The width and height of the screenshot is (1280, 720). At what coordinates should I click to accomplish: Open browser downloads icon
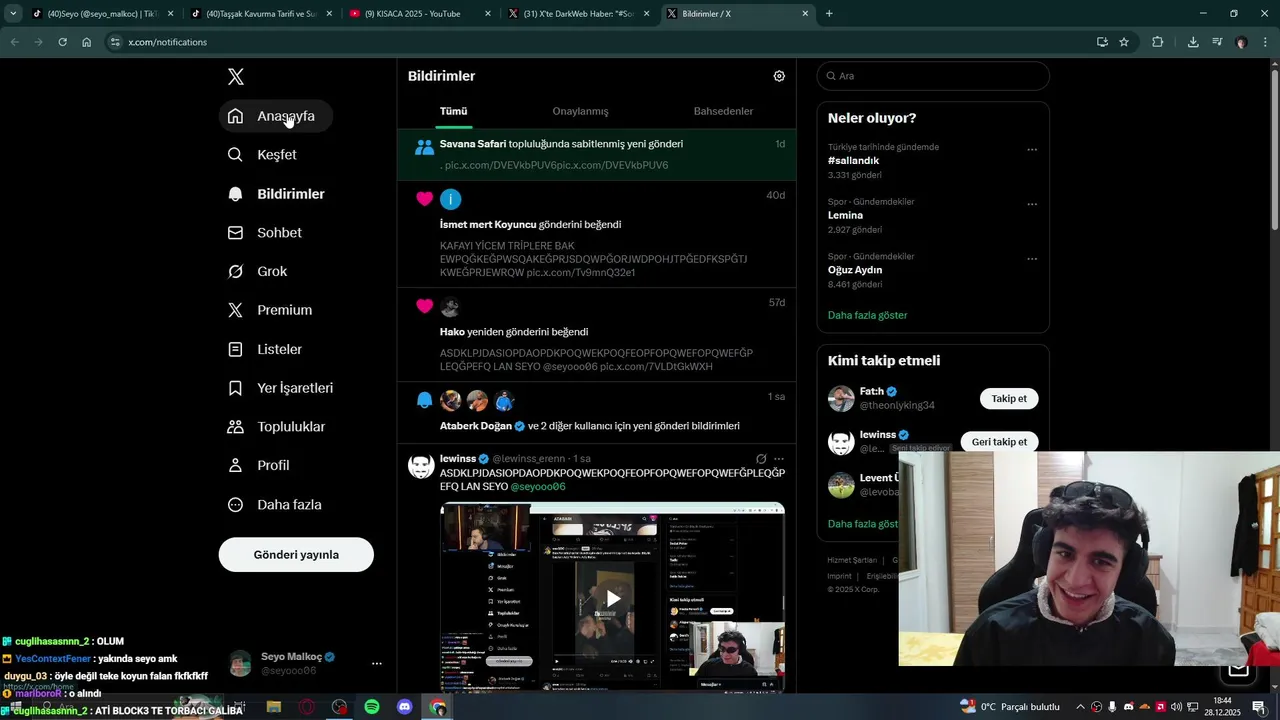pyautogui.click(x=1193, y=42)
